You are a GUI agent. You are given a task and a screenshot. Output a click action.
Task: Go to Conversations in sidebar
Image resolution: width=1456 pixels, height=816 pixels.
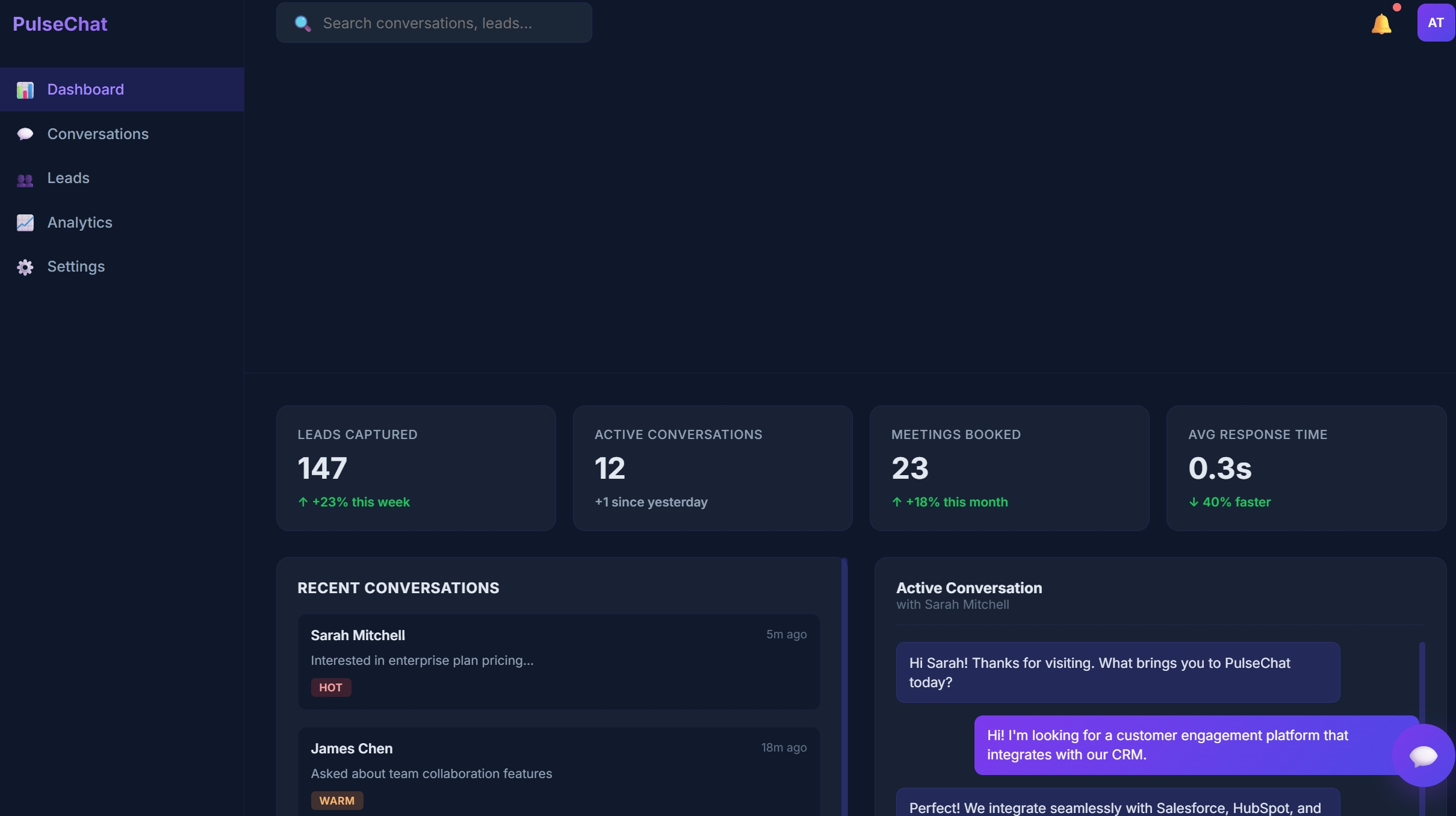click(x=98, y=134)
